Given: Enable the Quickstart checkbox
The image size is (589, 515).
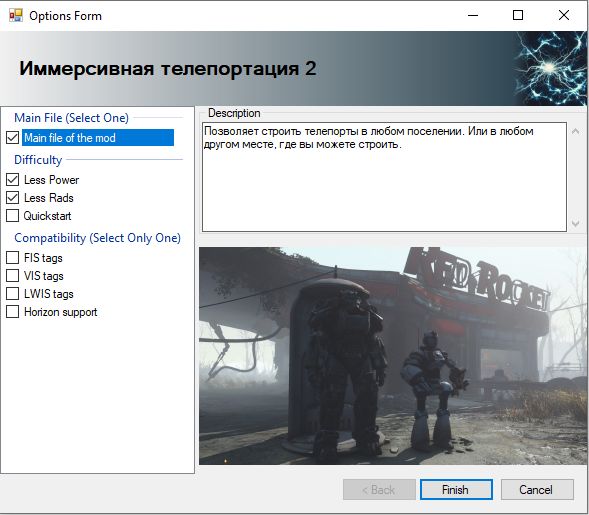Looking at the screenshot, I should 12,216.
